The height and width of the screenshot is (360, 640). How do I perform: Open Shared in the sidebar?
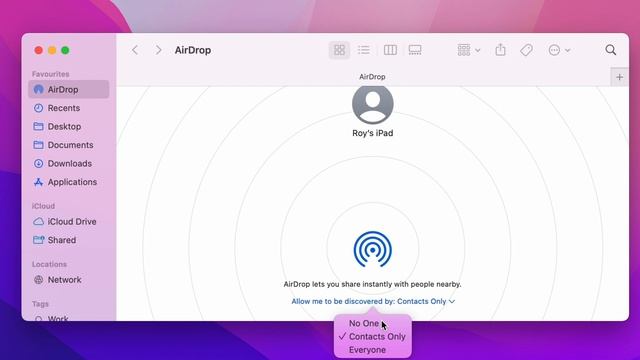69,240
